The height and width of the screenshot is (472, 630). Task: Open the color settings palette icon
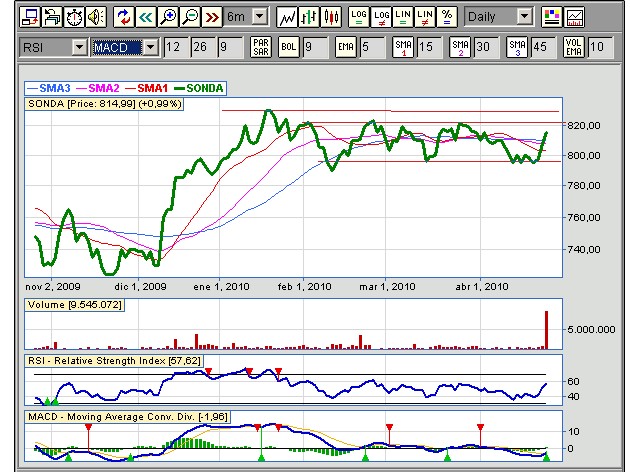click(x=552, y=17)
